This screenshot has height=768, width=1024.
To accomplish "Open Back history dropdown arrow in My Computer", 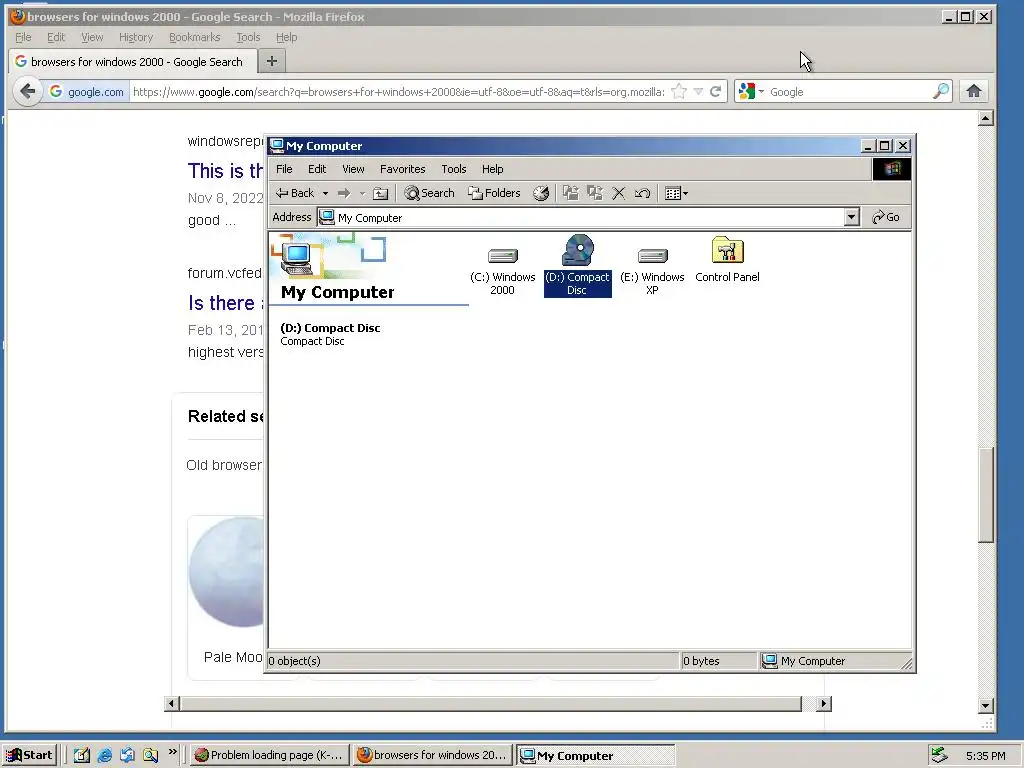I will pos(325,193).
